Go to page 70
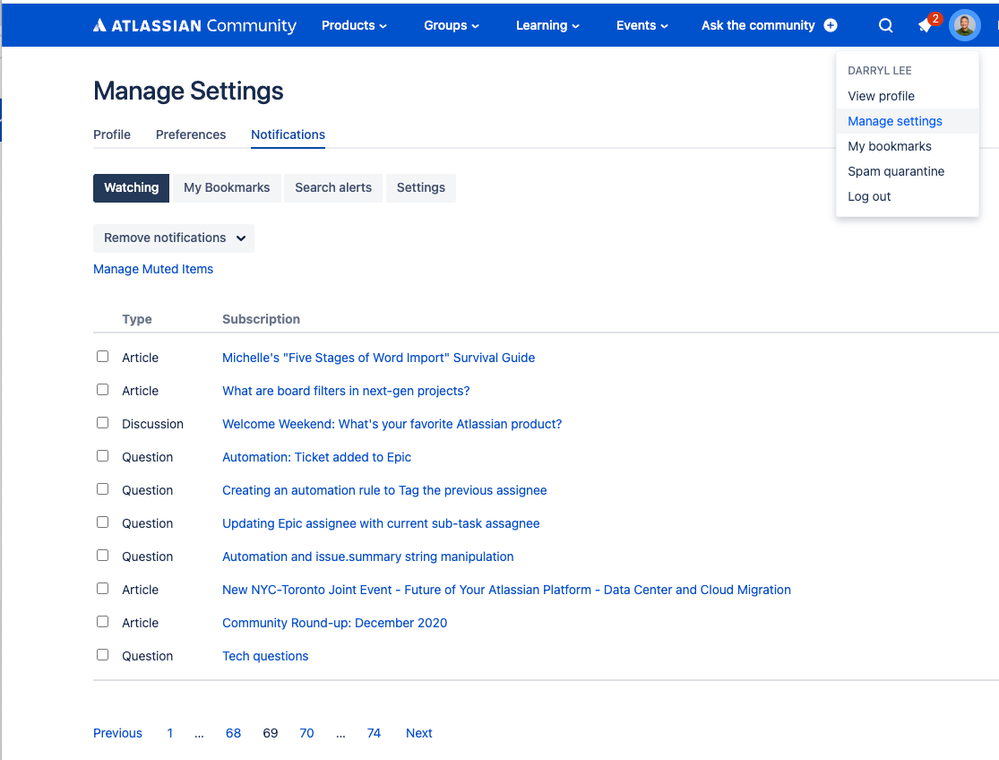The height and width of the screenshot is (760, 999). 306,733
